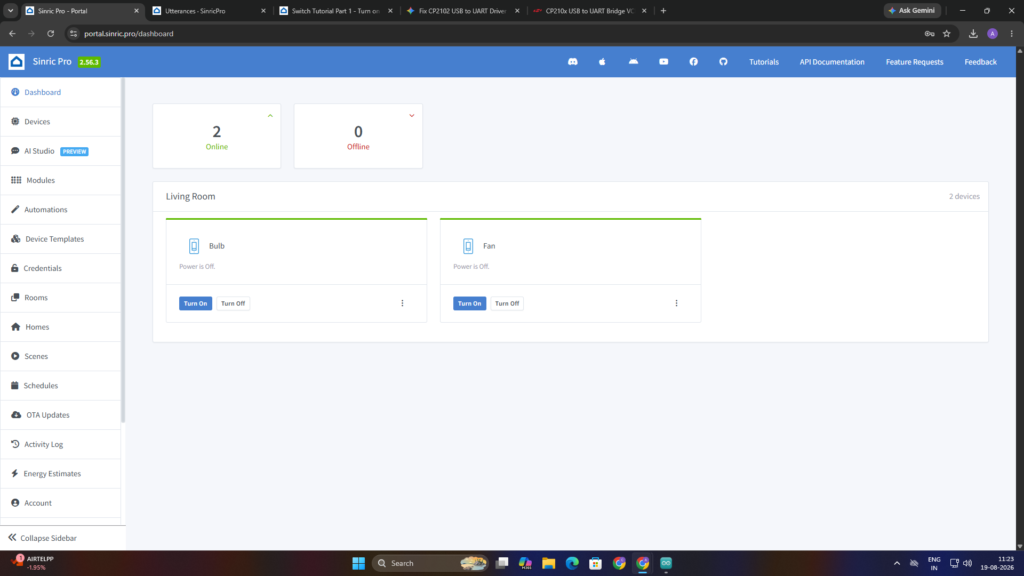Click the password key icon in address bar
The image size is (1024, 576).
pyautogui.click(x=929, y=33)
